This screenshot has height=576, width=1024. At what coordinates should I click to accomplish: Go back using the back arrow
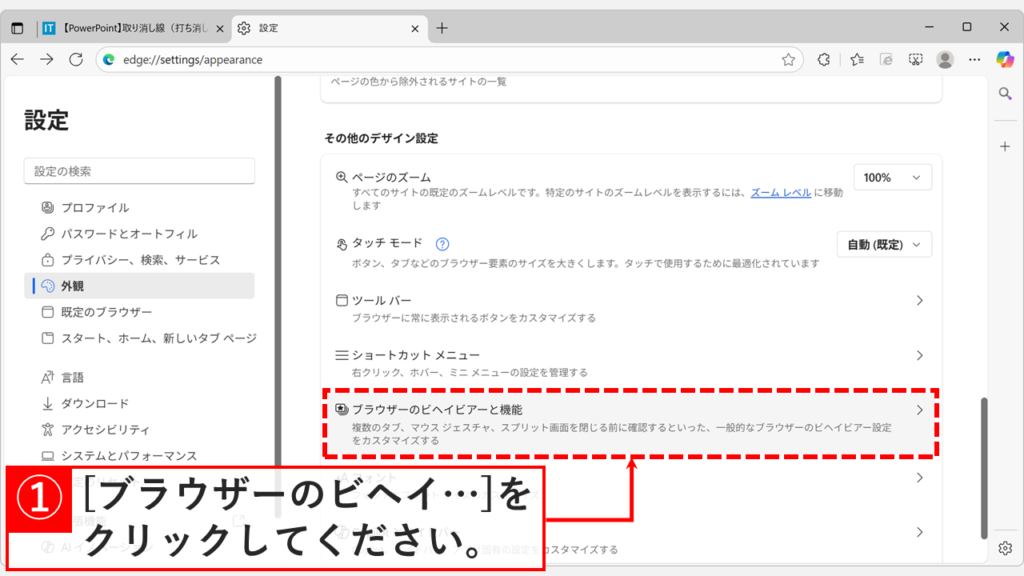click(x=18, y=59)
